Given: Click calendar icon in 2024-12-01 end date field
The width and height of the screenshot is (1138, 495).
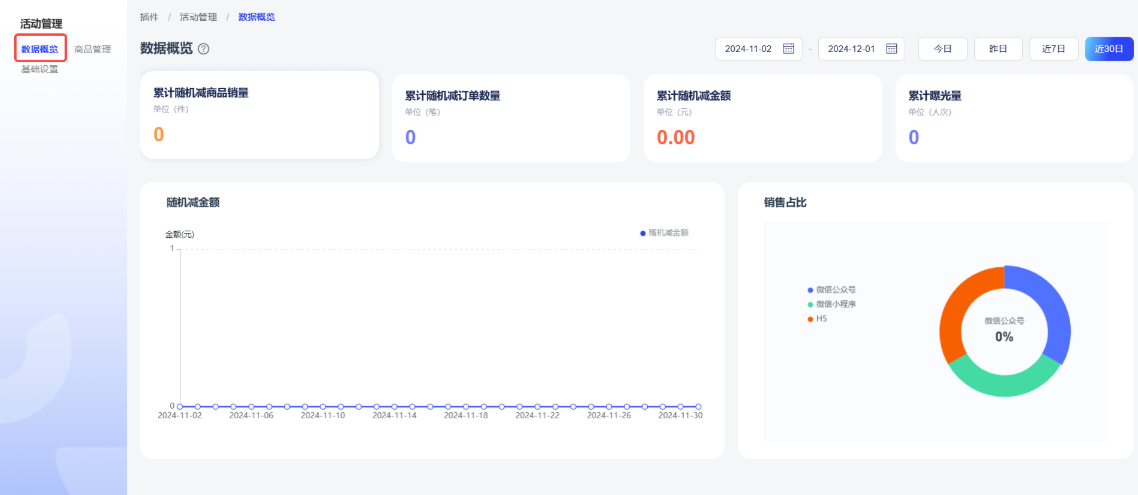Looking at the screenshot, I should (x=891, y=49).
